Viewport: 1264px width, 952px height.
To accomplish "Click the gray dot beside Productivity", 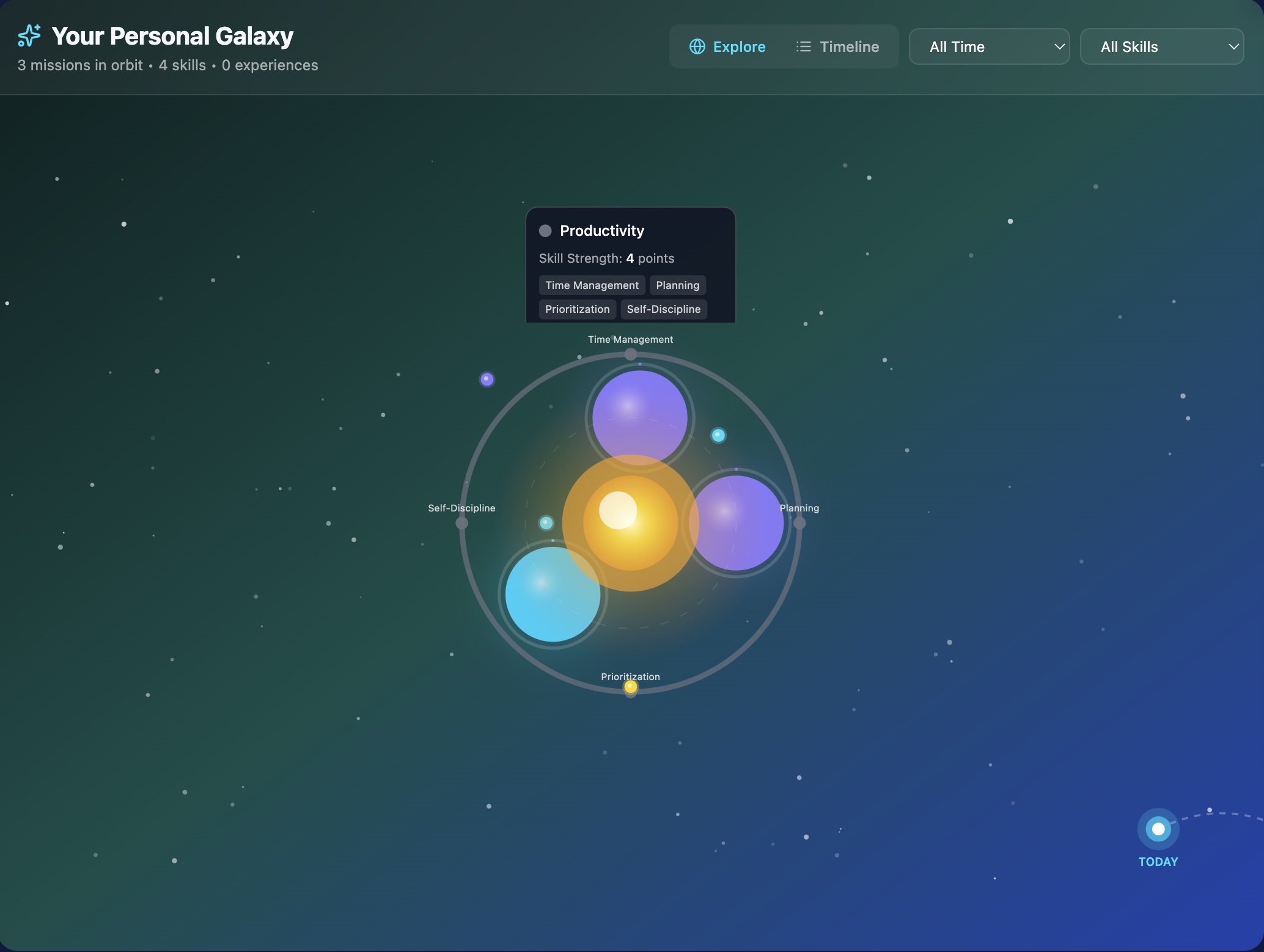I will pyautogui.click(x=545, y=231).
